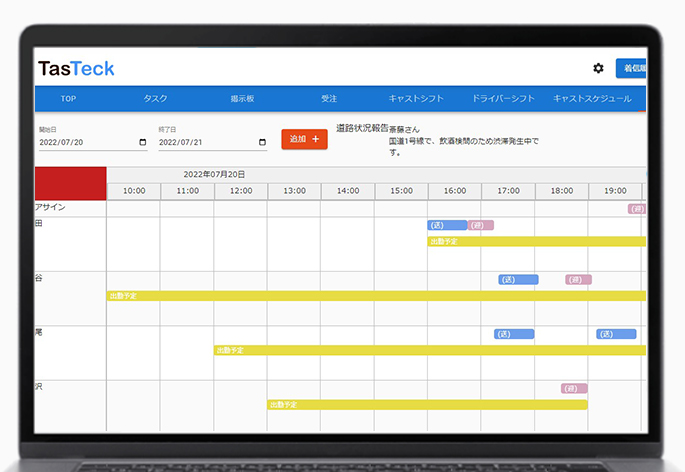Select the 谷 row label
Image resolution: width=685 pixels, height=472 pixels.
click(x=39, y=278)
